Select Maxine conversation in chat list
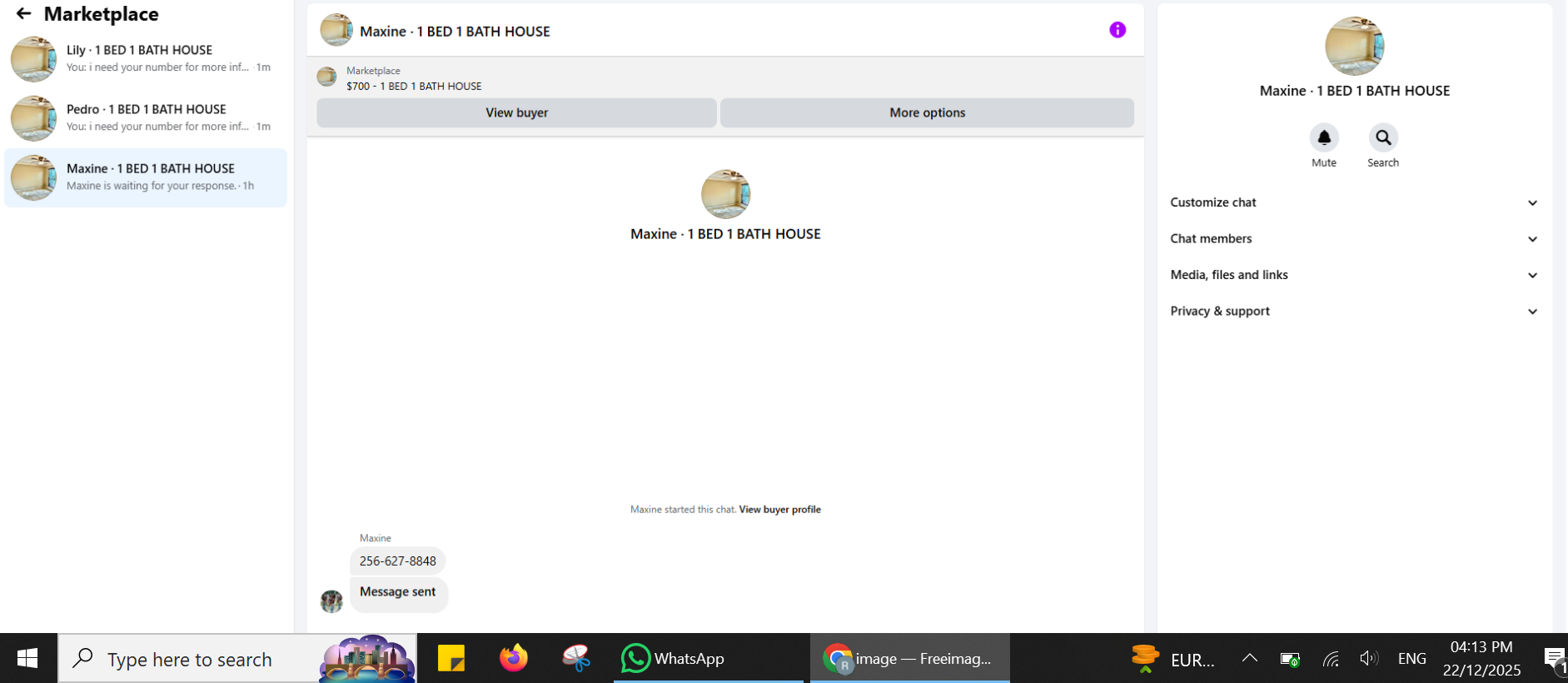1568x683 pixels. point(146,177)
